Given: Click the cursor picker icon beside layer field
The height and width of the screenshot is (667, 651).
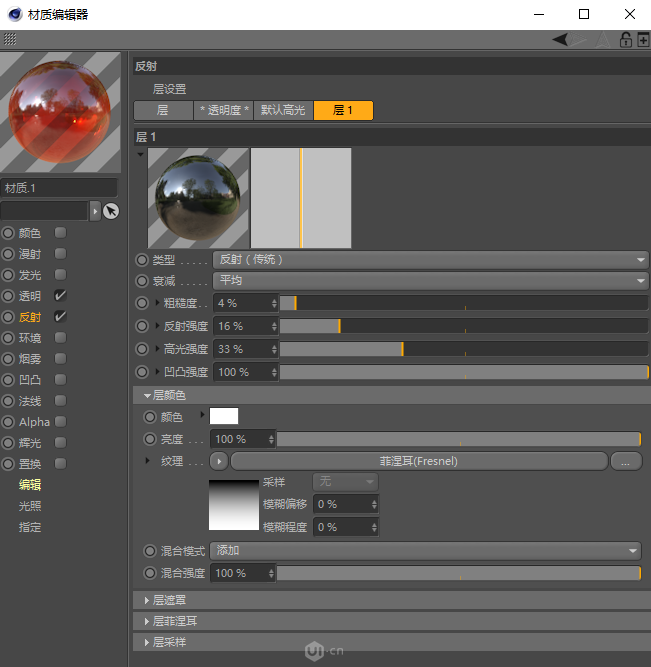Looking at the screenshot, I should click(111, 211).
